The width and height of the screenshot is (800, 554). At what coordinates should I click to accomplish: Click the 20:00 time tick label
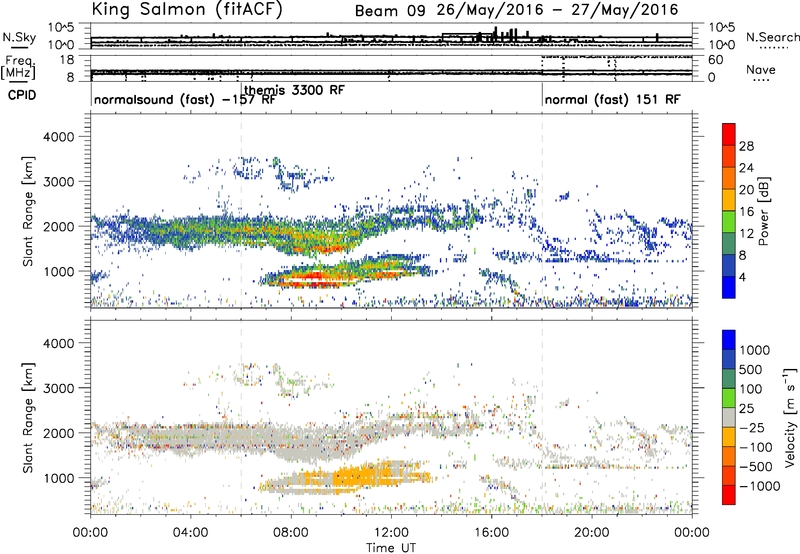coord(591,533)
